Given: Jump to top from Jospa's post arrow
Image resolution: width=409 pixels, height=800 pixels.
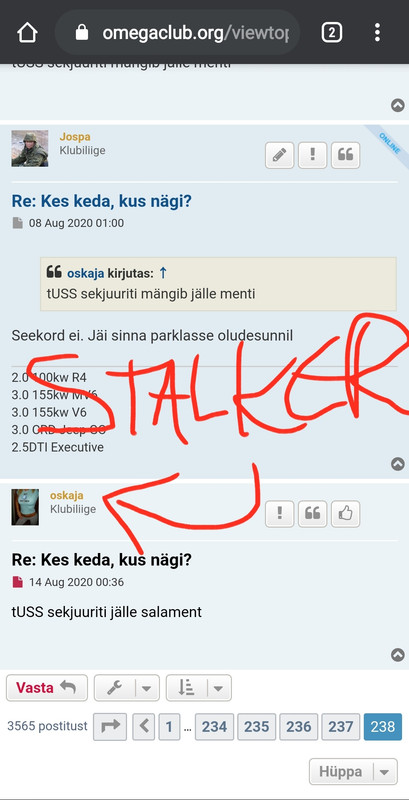Looking at the screenshot, I should tap(398, 464).
